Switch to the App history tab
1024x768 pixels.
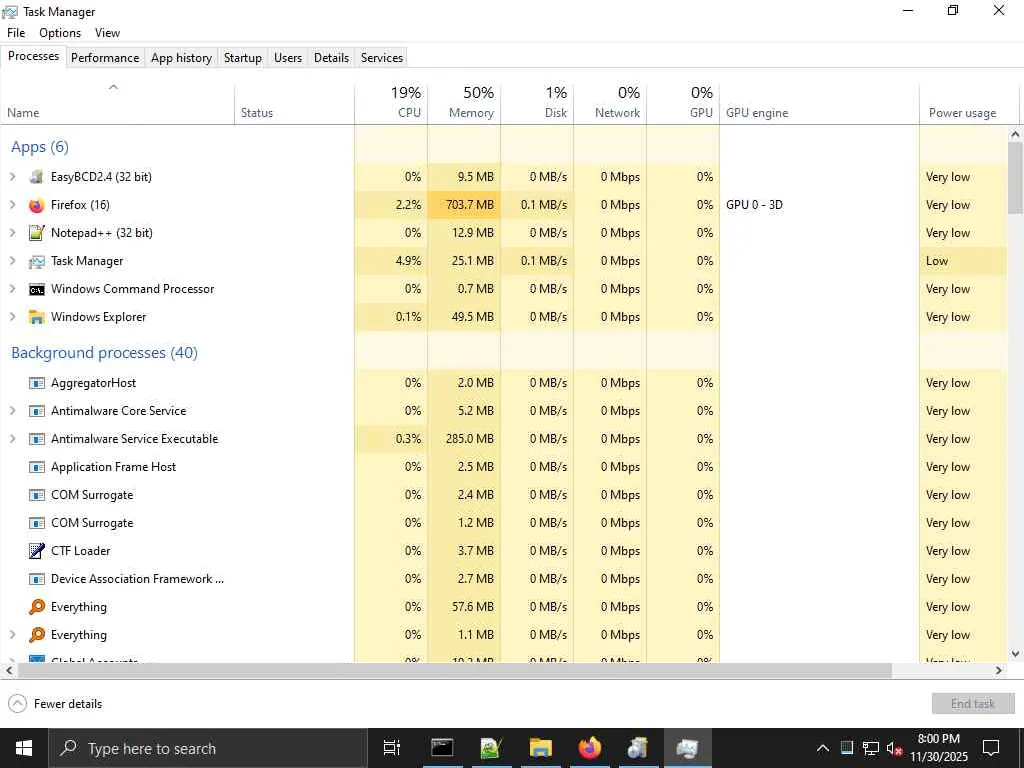pyautogui.click(x=182, y=57)
